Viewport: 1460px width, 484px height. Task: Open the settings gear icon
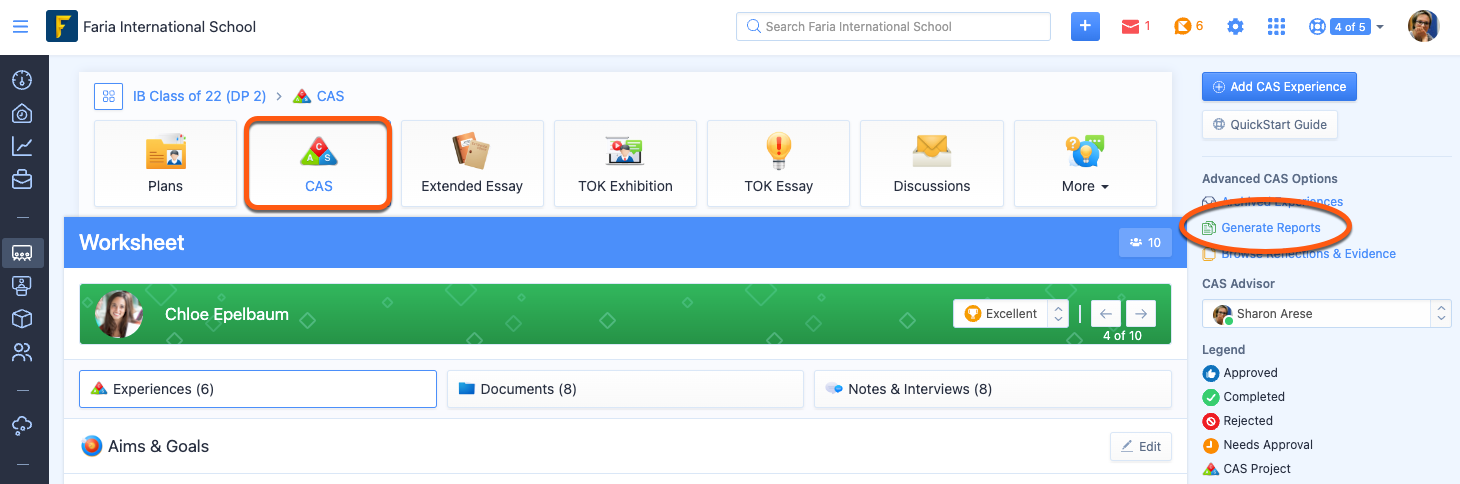coord(1235,27)
